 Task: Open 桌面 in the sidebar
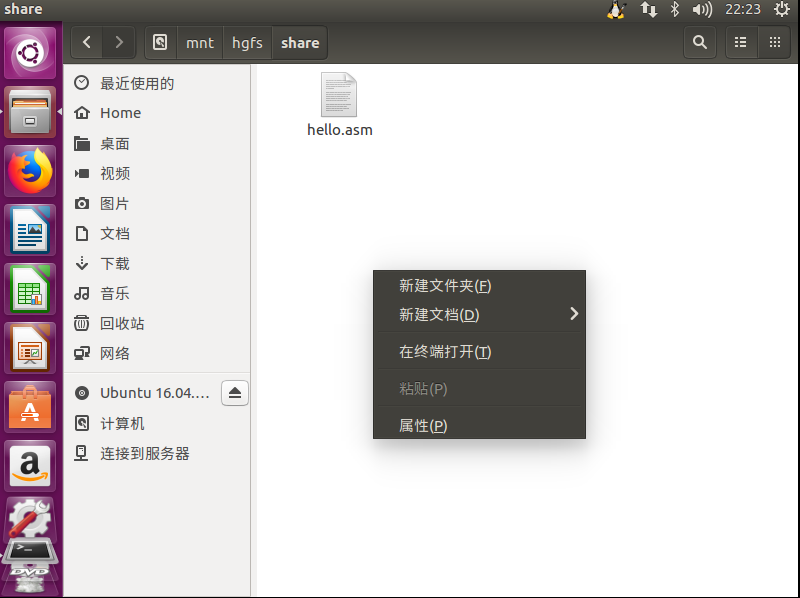point(157,143)
